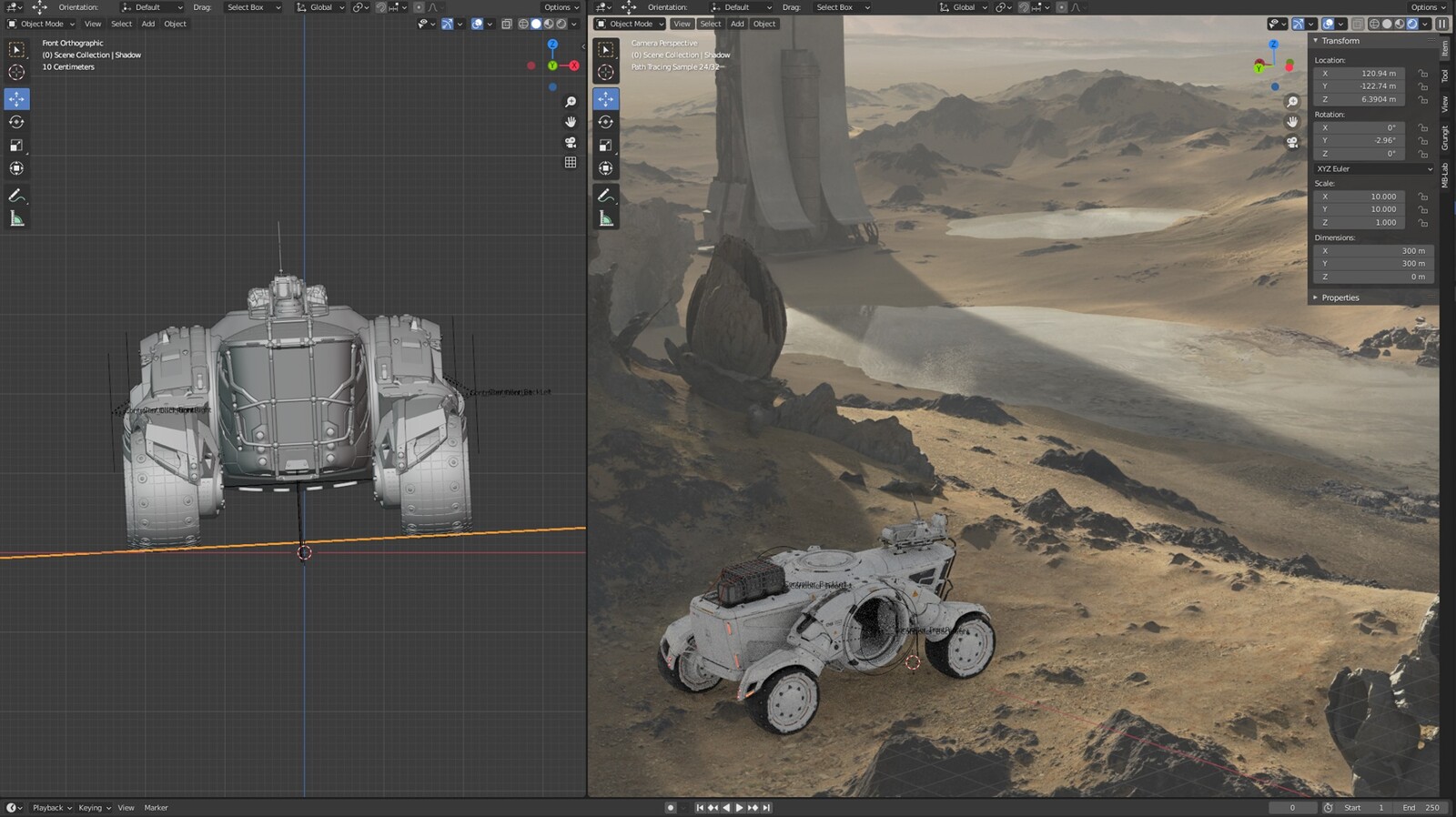Switch orthographic/perspective grid icon in left viewport

click(x=571, y=163)
